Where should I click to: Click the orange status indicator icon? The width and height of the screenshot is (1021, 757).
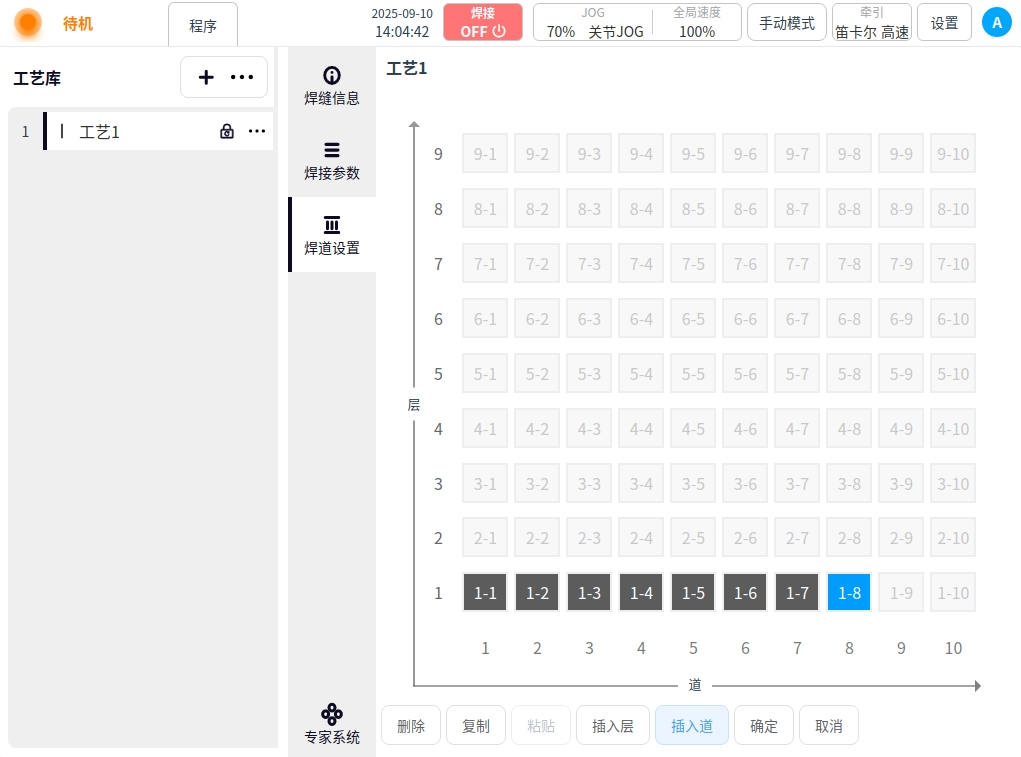(x=28, y=22)
